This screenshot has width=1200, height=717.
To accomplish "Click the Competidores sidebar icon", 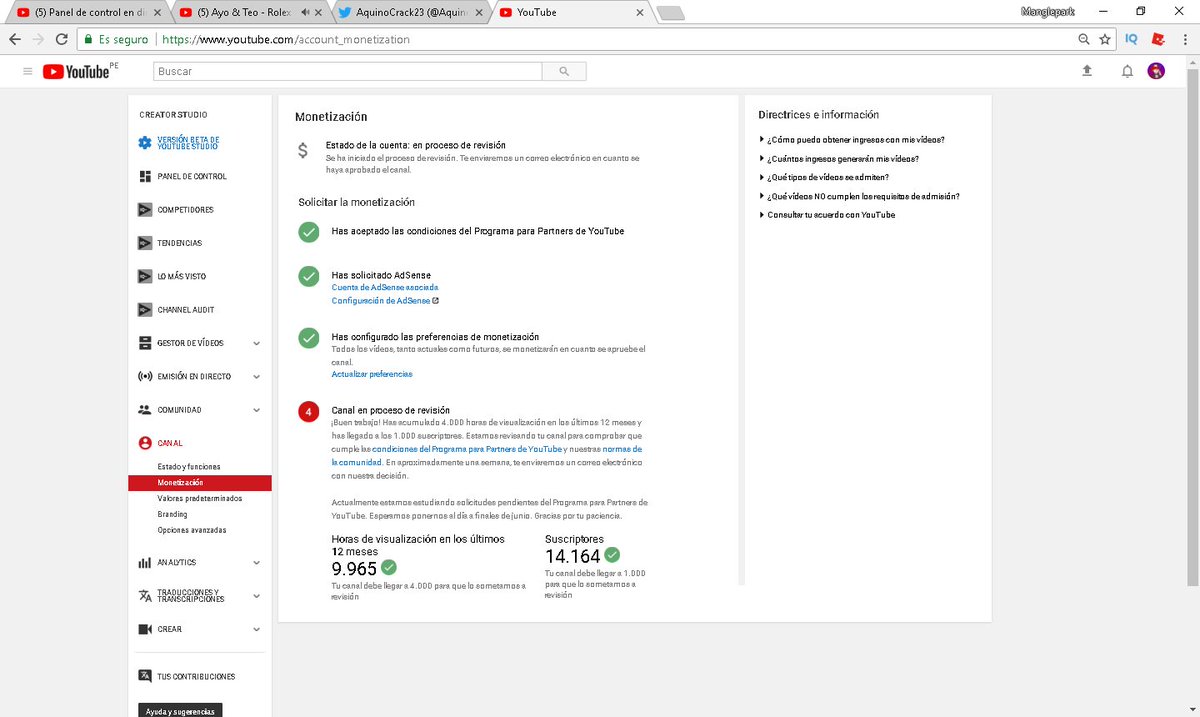I will (145, 210).
